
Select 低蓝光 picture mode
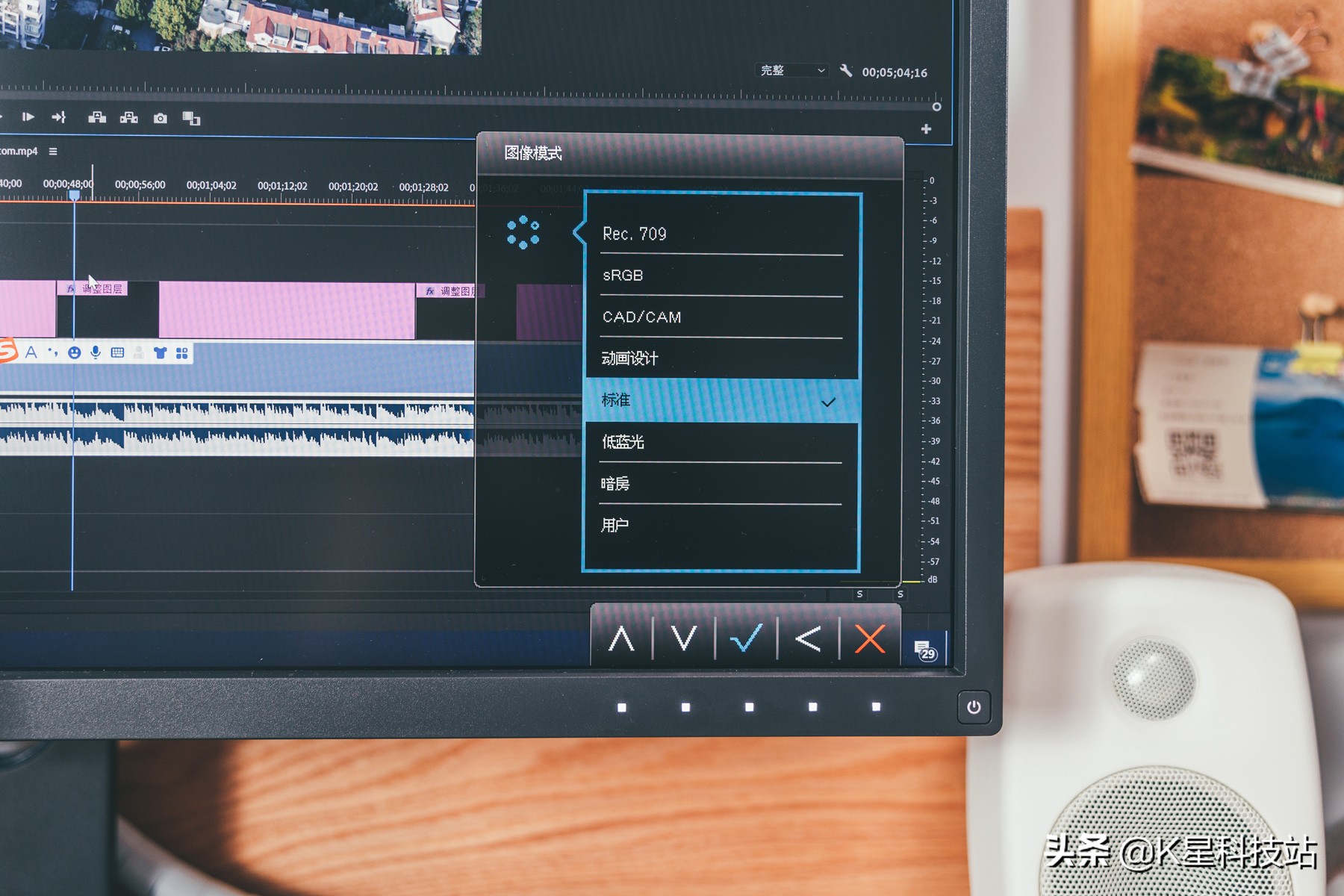[721, 443]
